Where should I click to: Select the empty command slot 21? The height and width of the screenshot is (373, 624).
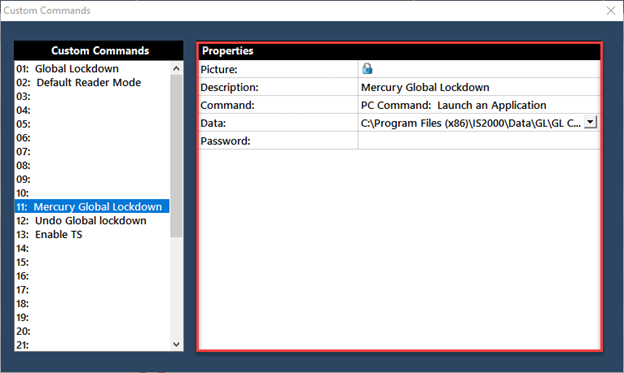92,345
